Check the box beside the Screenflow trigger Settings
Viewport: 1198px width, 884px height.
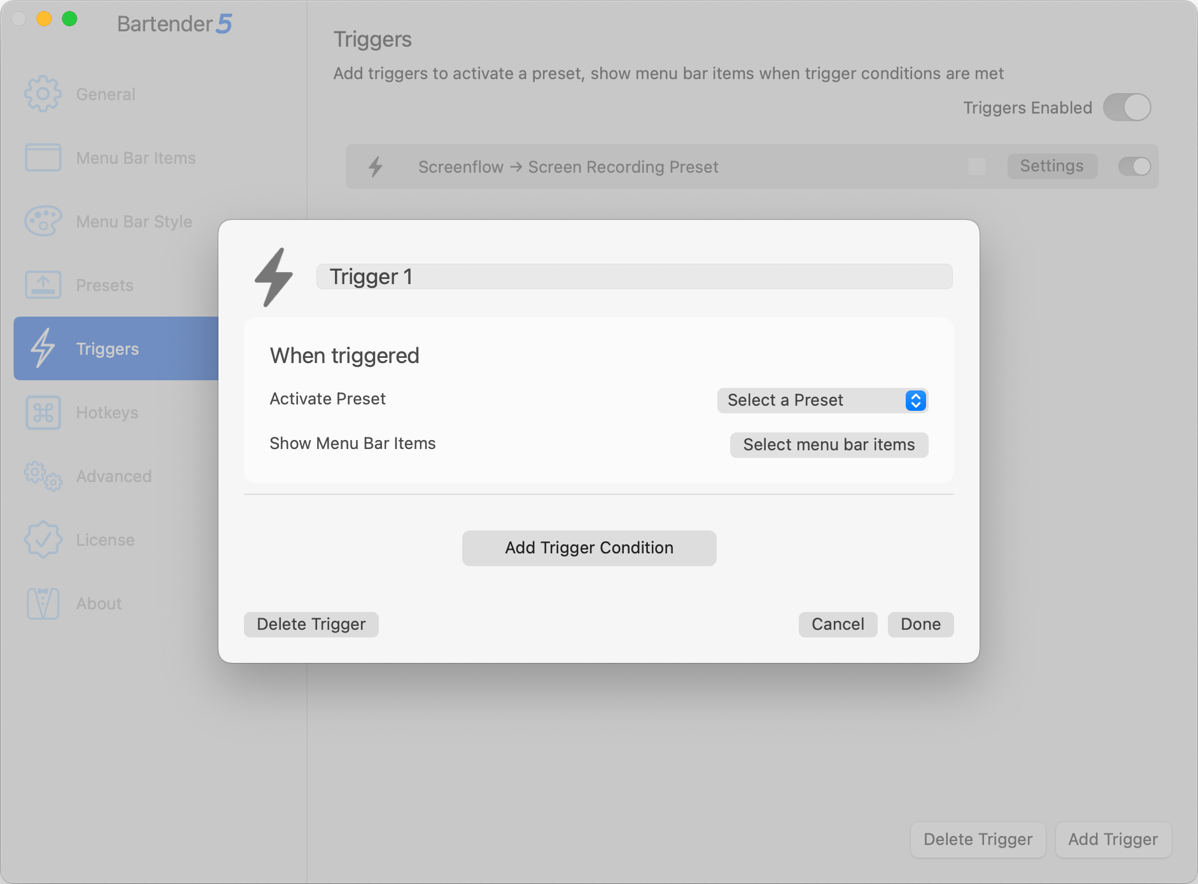(977, 167)
